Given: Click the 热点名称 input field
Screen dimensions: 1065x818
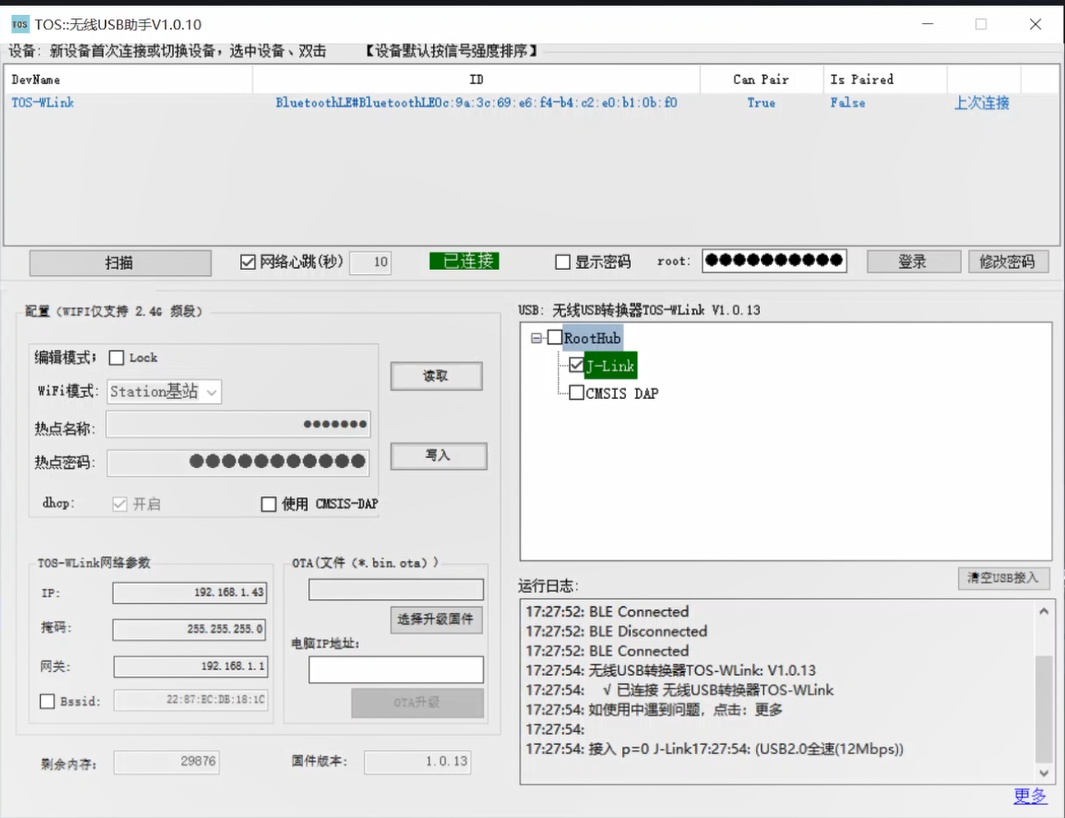Looking at the screenshot, I should pyautogui.click(x=238, y=425).
